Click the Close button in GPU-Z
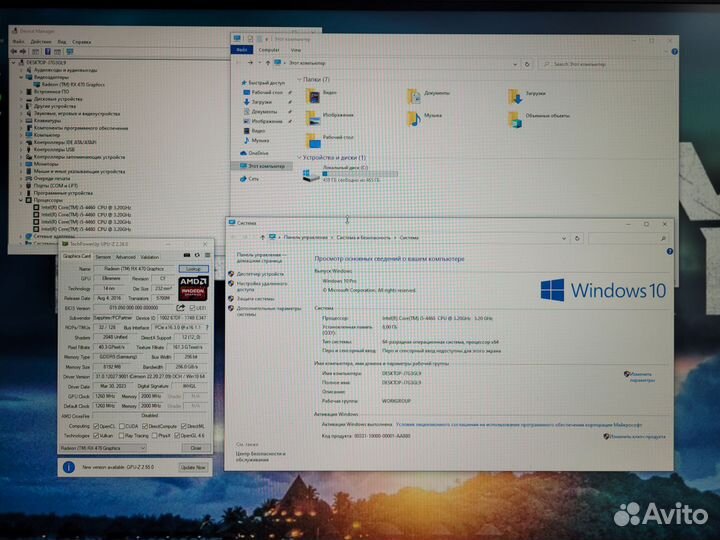720x540 pixels. 196,448
